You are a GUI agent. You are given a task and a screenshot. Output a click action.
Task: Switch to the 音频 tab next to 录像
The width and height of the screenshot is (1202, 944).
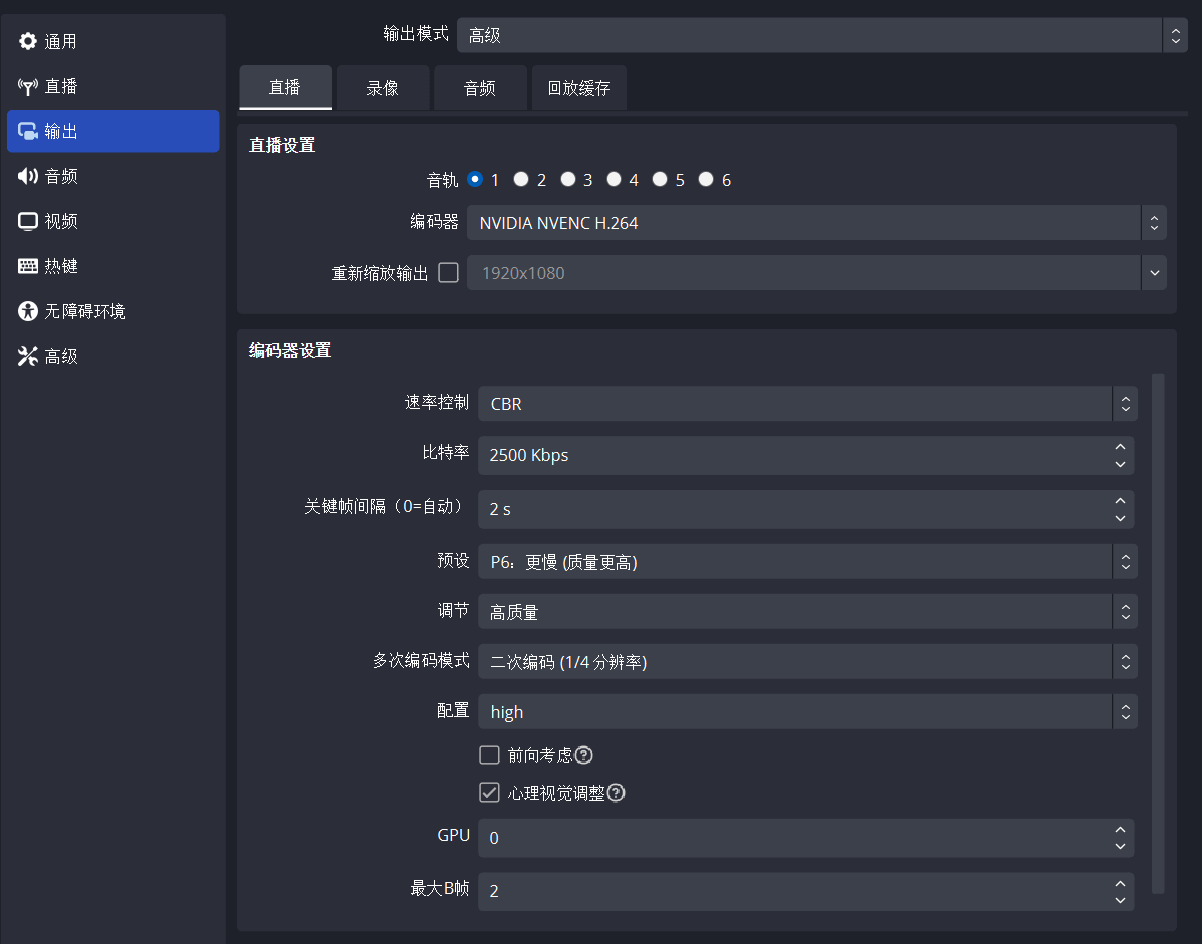tap(480, 87)
